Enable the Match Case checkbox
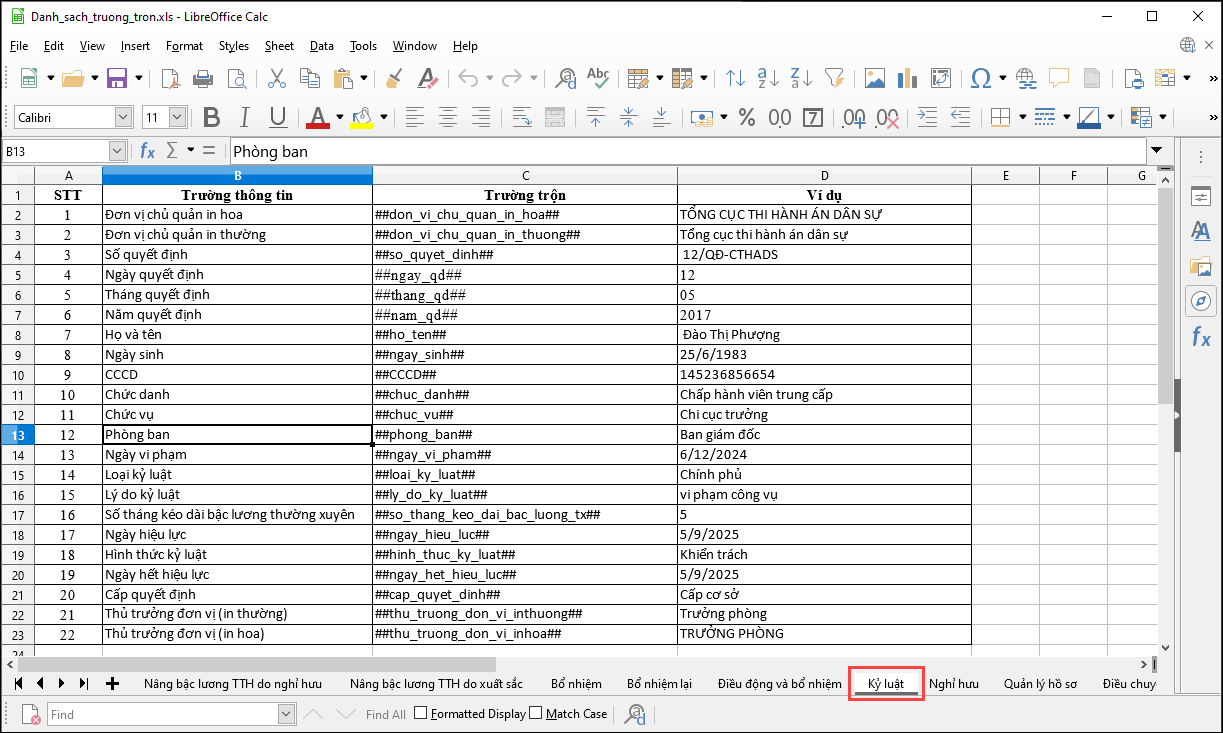The height and width of the screenshot is (733, 1223). click(536, 713)
